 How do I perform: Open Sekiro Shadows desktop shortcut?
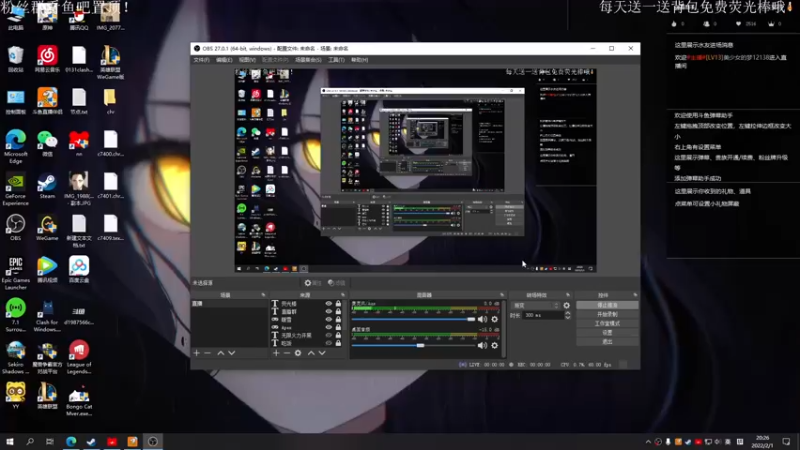15,358
